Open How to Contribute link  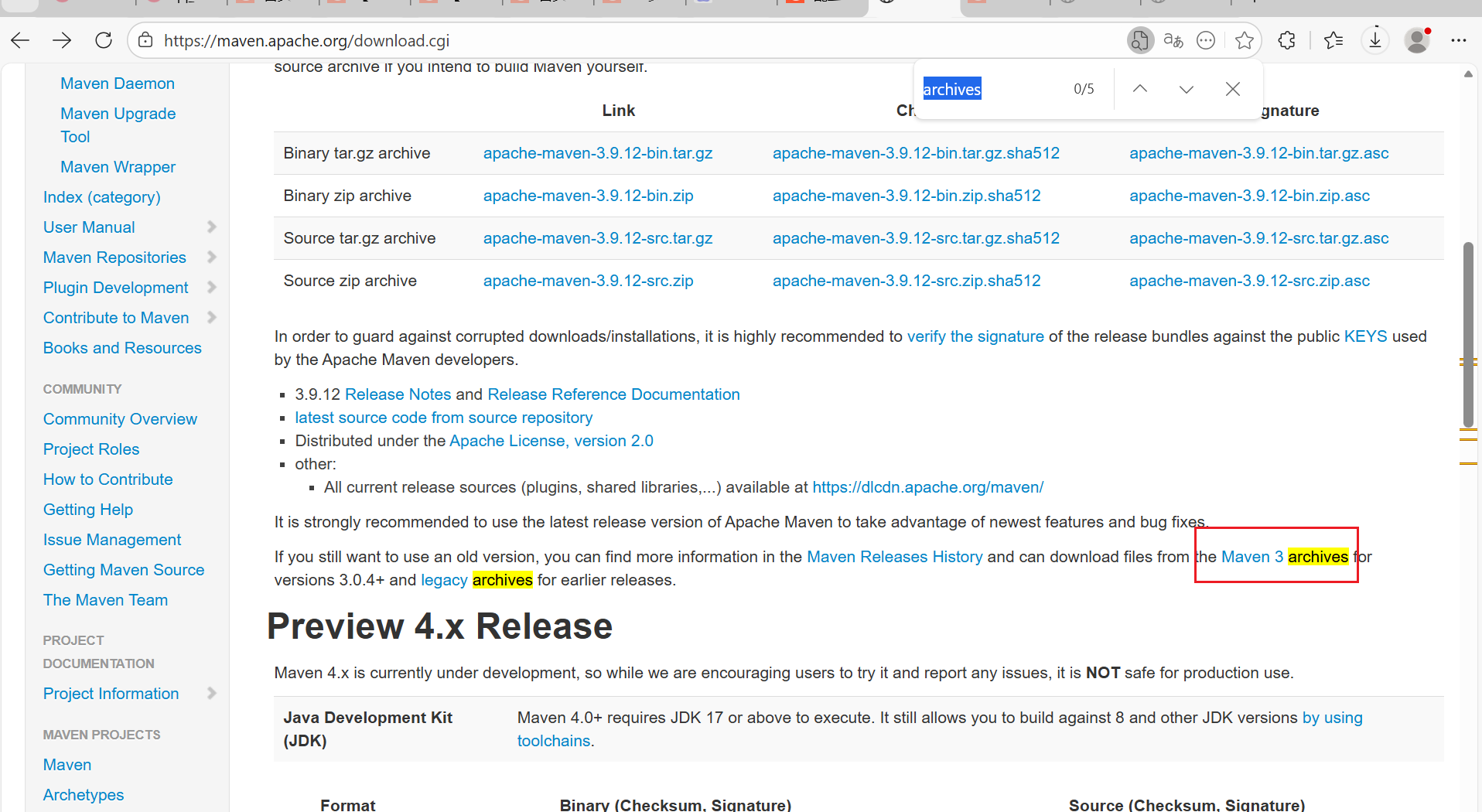click(x=108, y=479)
